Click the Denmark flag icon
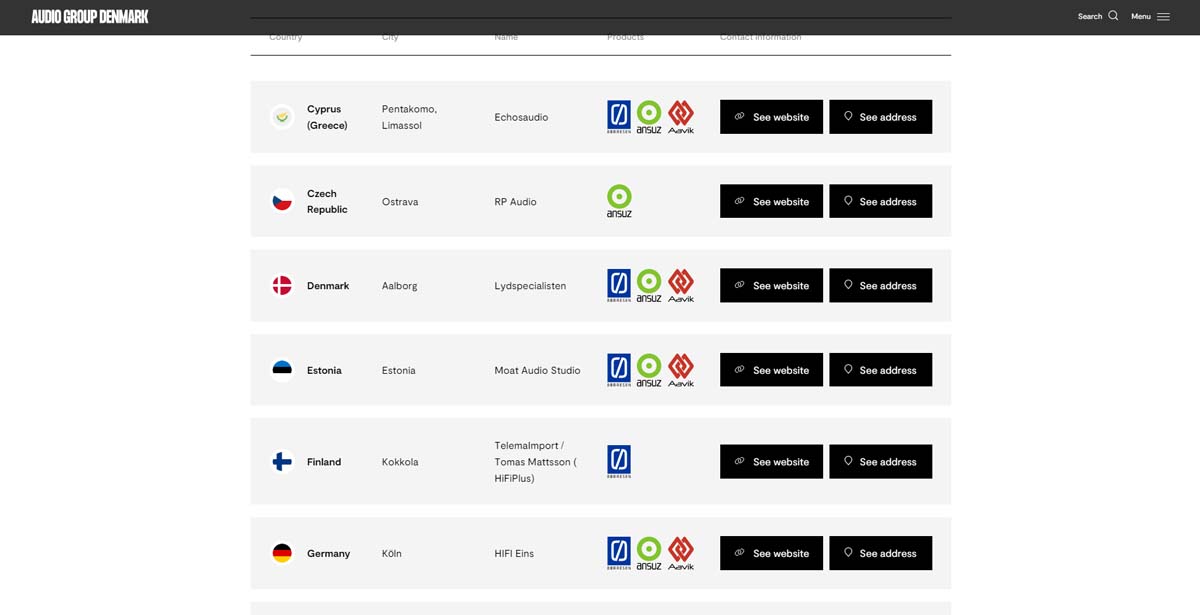Image resolution: width=1200 pixels, height=615 pixels. click(282, 286)
